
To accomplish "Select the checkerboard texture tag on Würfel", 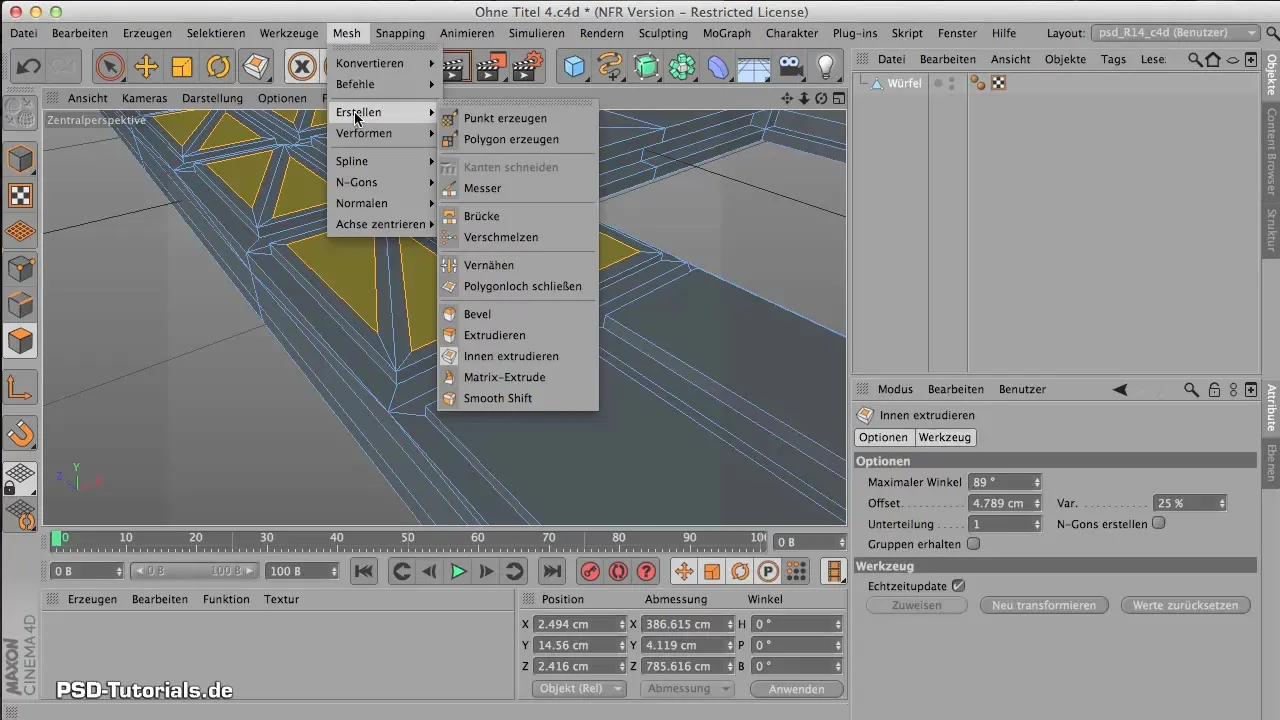I will [x=998, y=83].
